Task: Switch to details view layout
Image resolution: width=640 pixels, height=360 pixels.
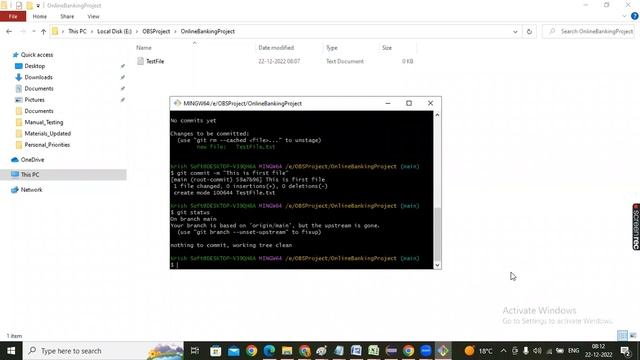Action: [622, 336]
